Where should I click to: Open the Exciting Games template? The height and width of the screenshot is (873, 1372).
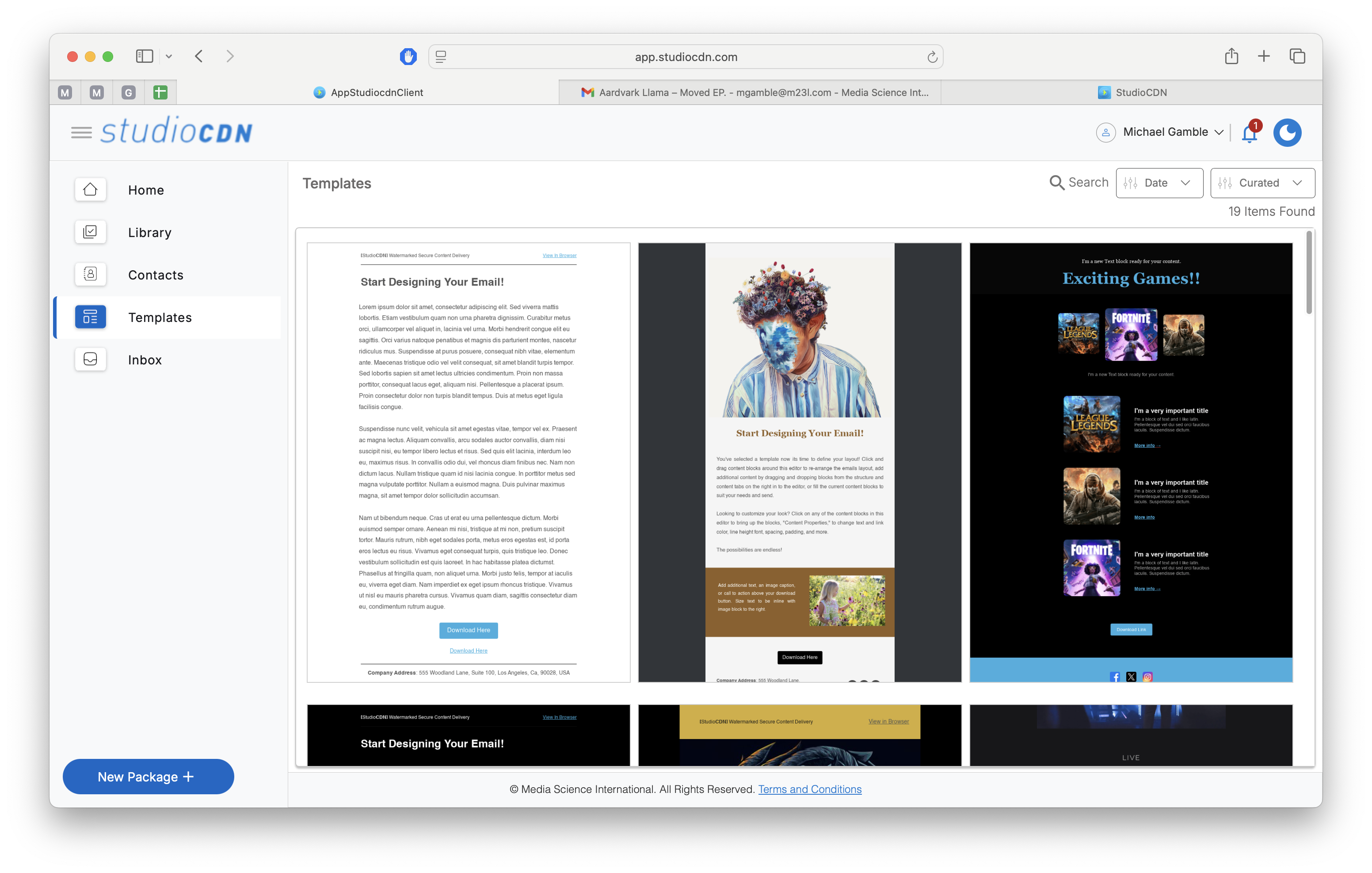[x=1131, y=462]
